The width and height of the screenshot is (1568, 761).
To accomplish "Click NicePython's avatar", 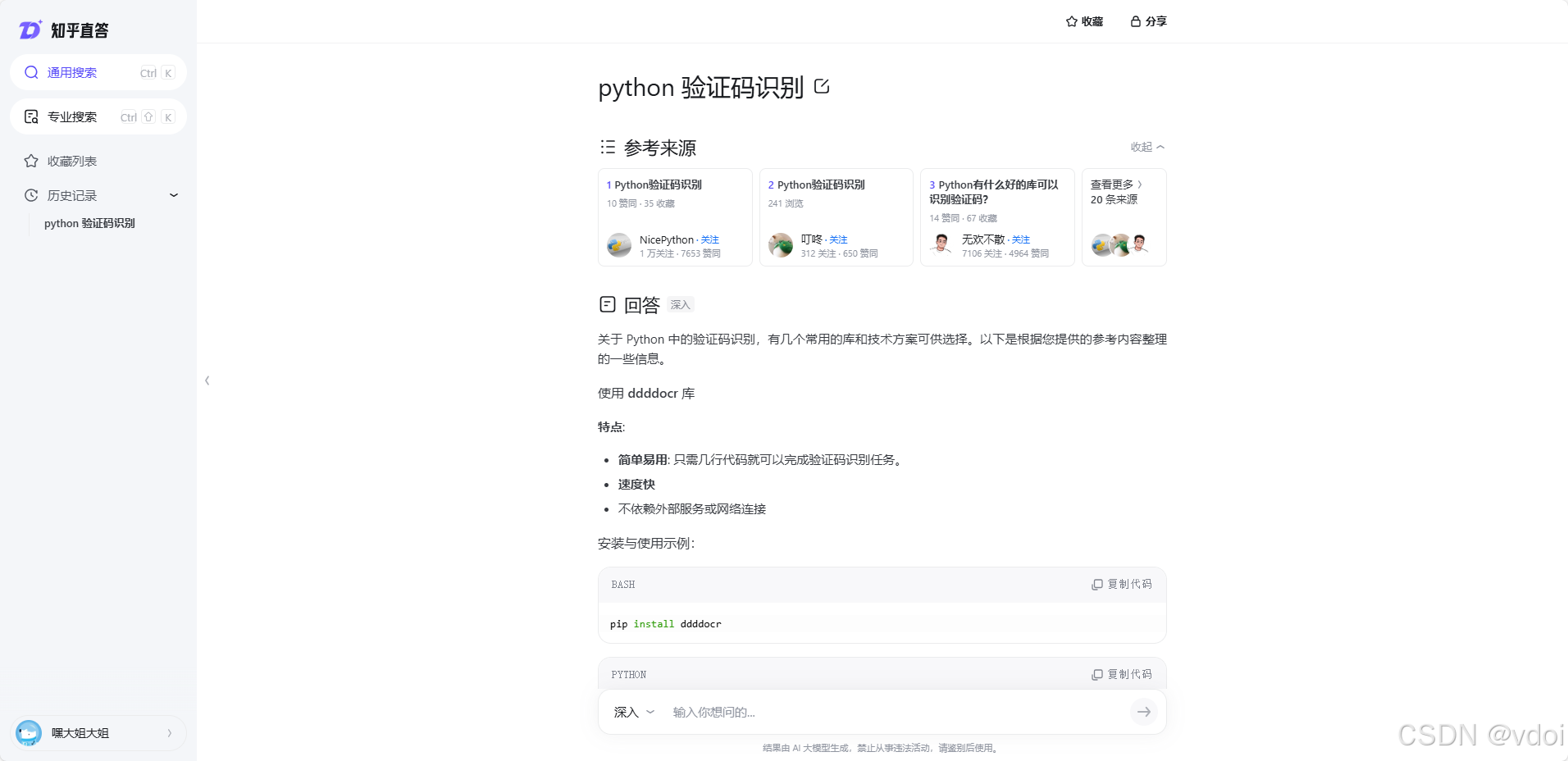I will point(619,245).
